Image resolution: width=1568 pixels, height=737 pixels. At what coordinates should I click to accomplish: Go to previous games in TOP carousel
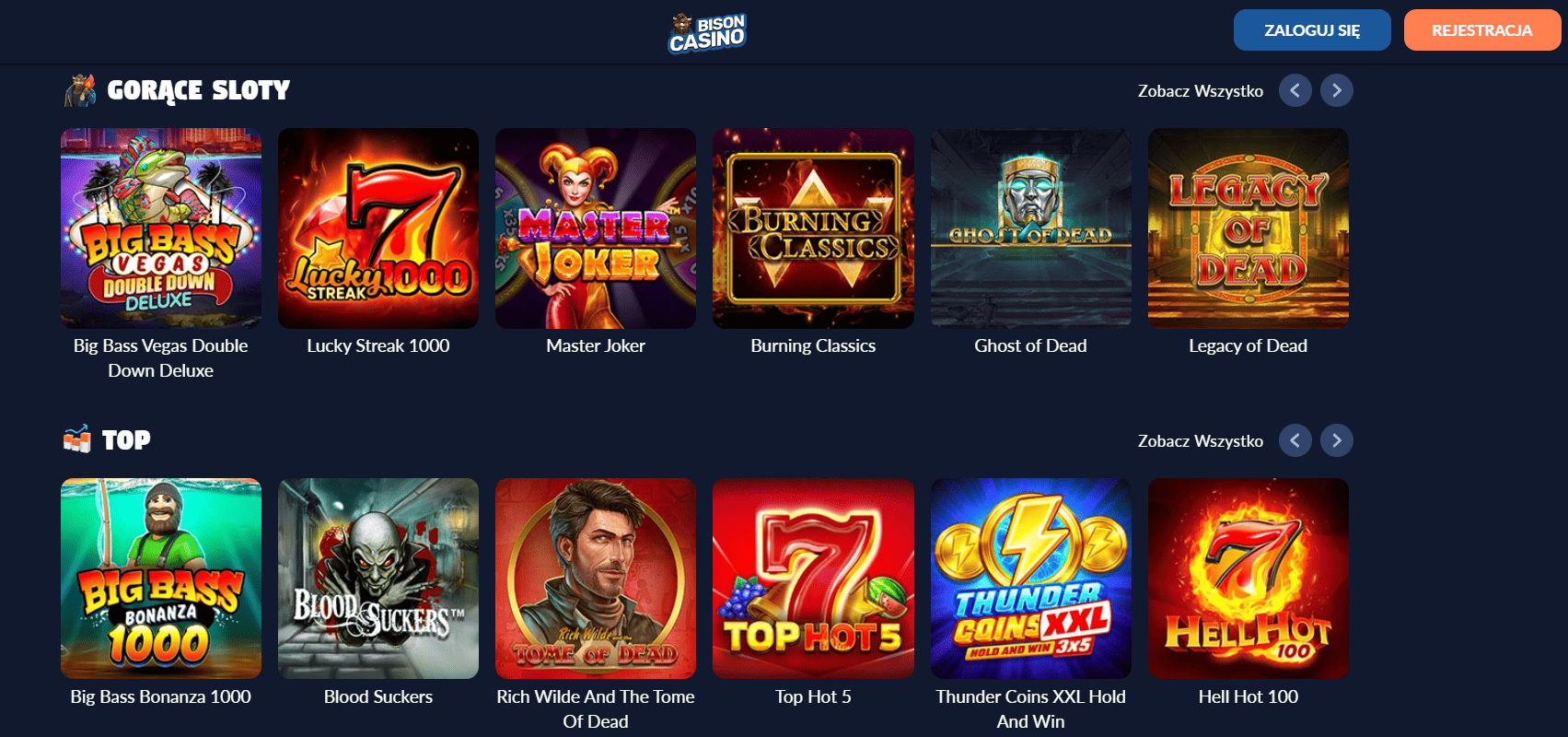click(1295, 440)
